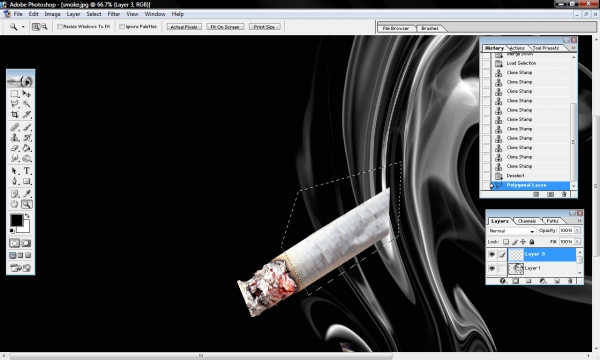Image resolution: width=600 pixels, height=360 pixels.
Task: Add layer mask from Layers panel bottom
Action: 515,281
